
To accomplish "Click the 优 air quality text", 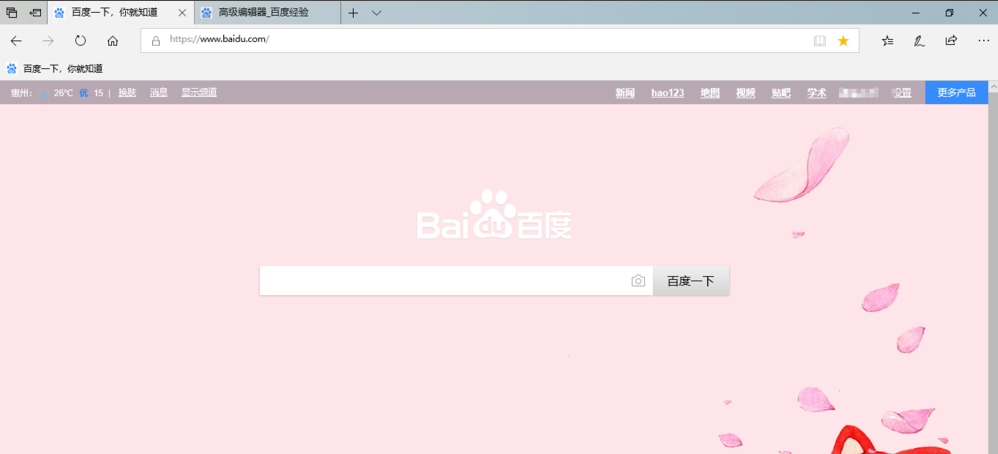I will [83, 93].
